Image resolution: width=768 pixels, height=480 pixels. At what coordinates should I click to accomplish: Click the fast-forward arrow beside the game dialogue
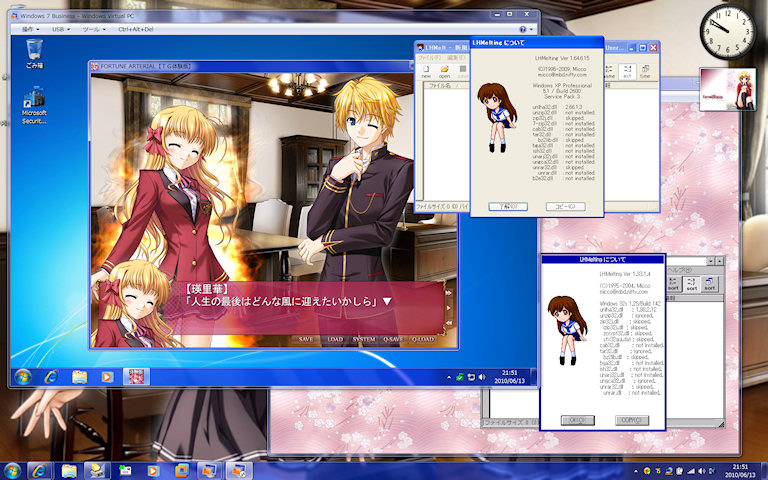pos(448,293)
